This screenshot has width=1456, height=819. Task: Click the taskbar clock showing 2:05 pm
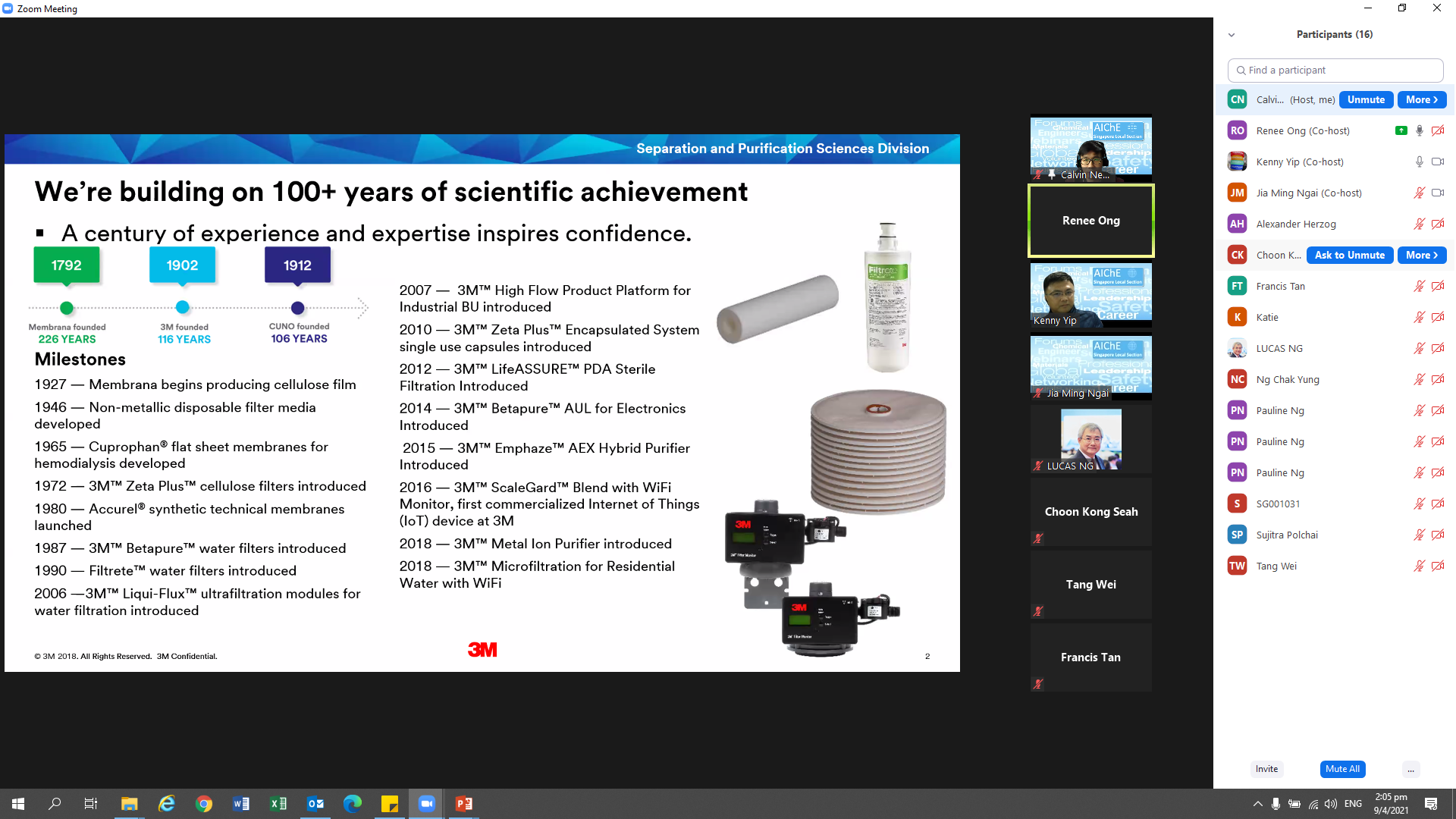pyautogui.click(x=1391, y=804)
